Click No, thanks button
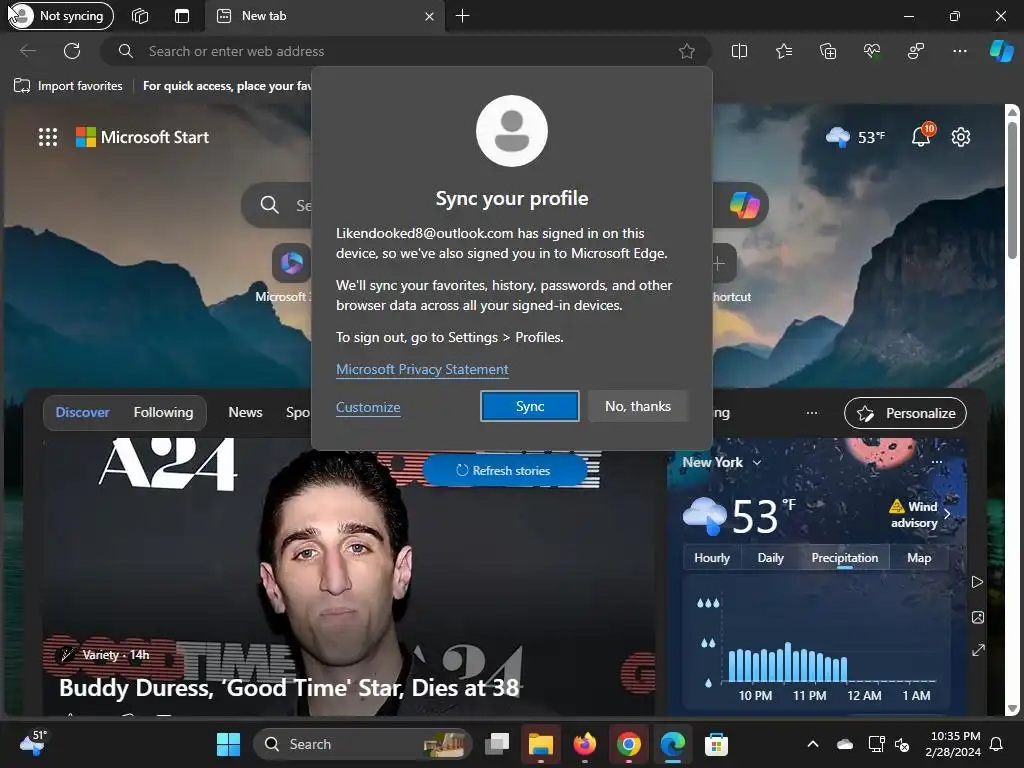Viewport: 1024px width, 768px height. click(637, 406)
